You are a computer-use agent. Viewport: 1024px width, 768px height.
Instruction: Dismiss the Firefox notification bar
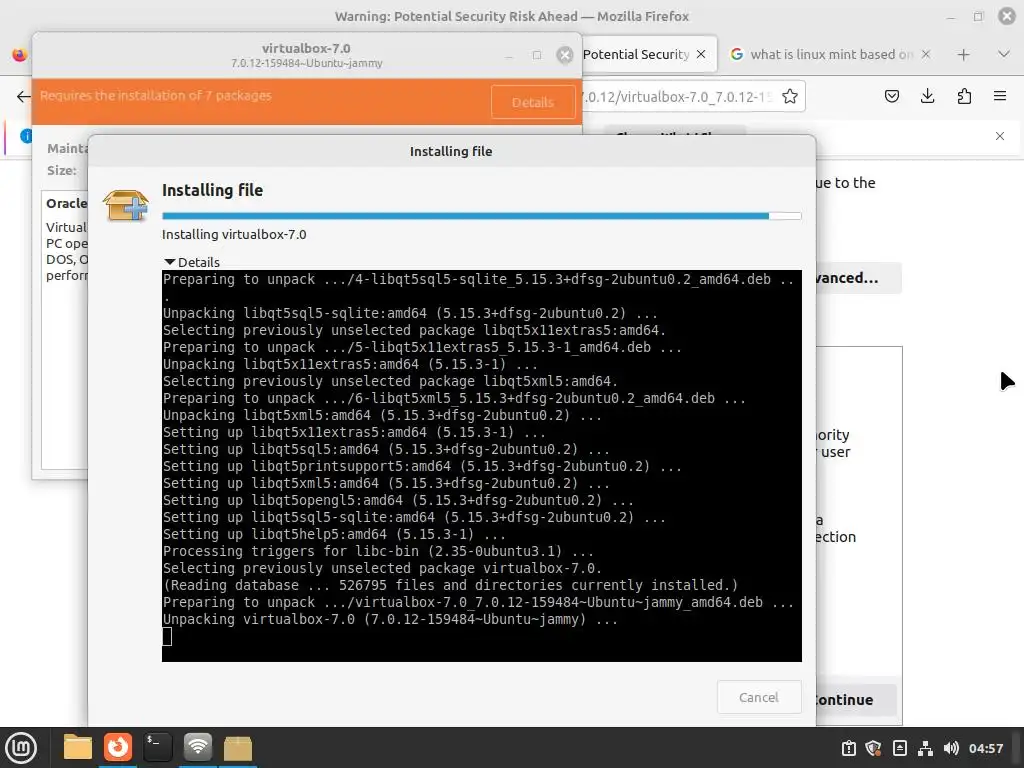999,136
